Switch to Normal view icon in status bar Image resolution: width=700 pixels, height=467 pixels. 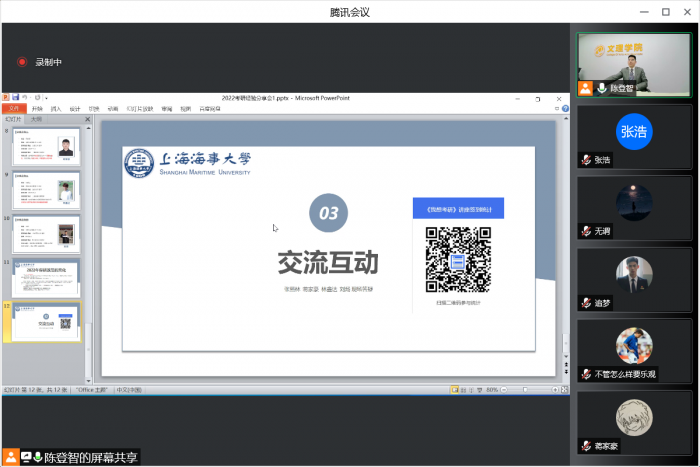pos(454,390)
